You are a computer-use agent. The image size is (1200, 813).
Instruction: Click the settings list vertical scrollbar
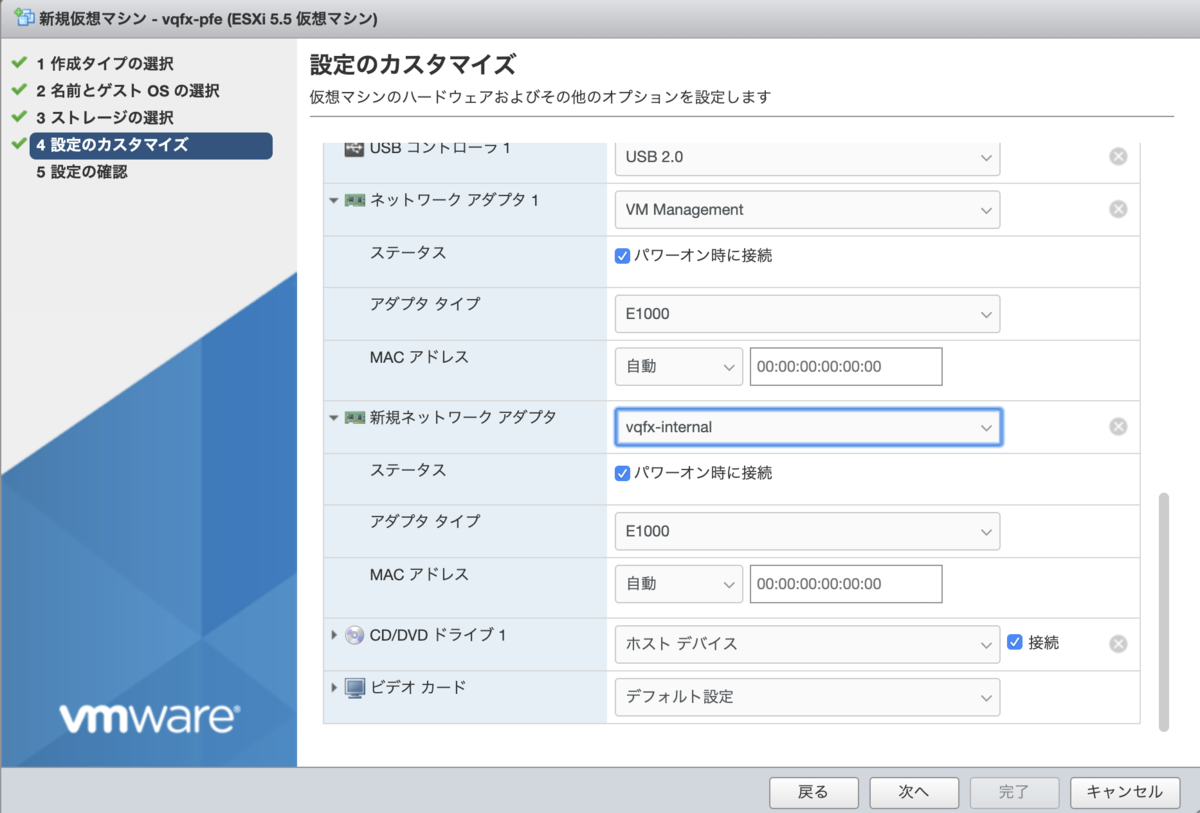coord(1162,611)
